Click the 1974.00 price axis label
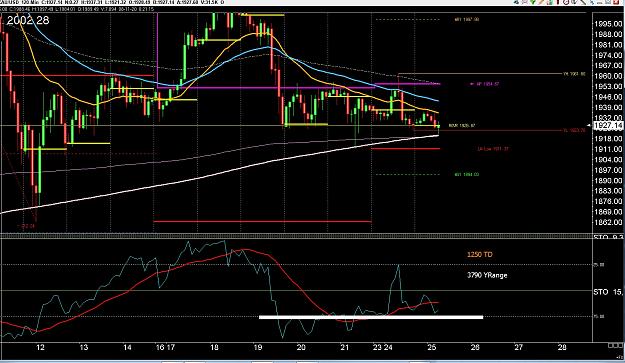This screenshot has height=363, width=625. 608,55
